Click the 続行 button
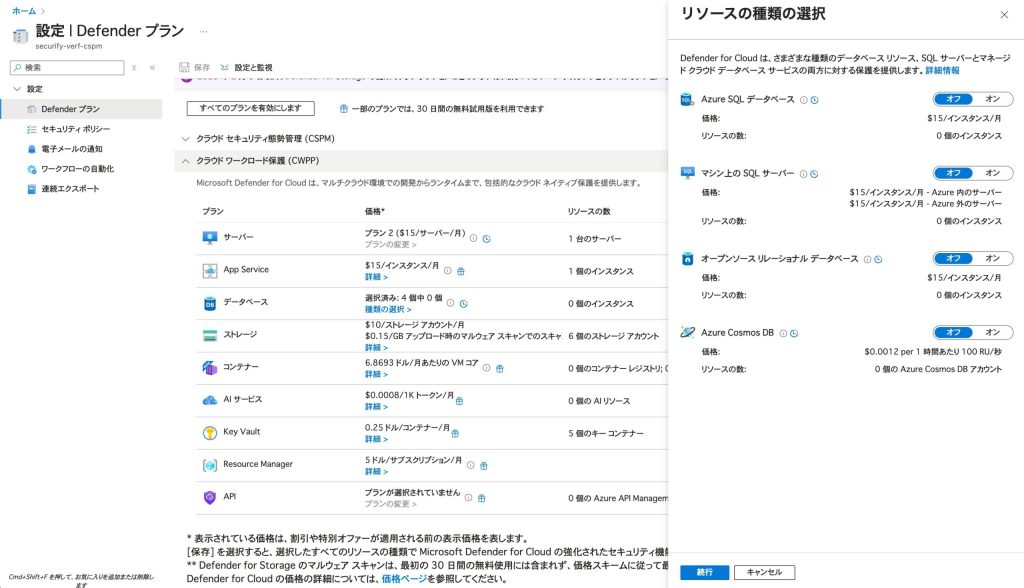 [x=704, y=572]
